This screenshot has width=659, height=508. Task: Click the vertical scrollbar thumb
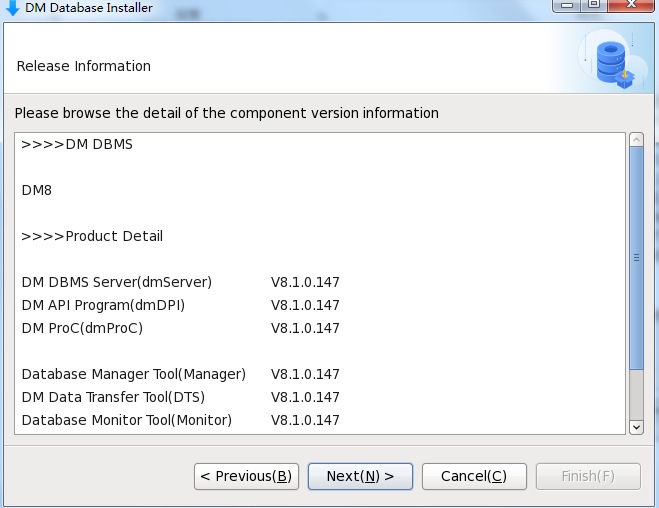click(636, 258)
